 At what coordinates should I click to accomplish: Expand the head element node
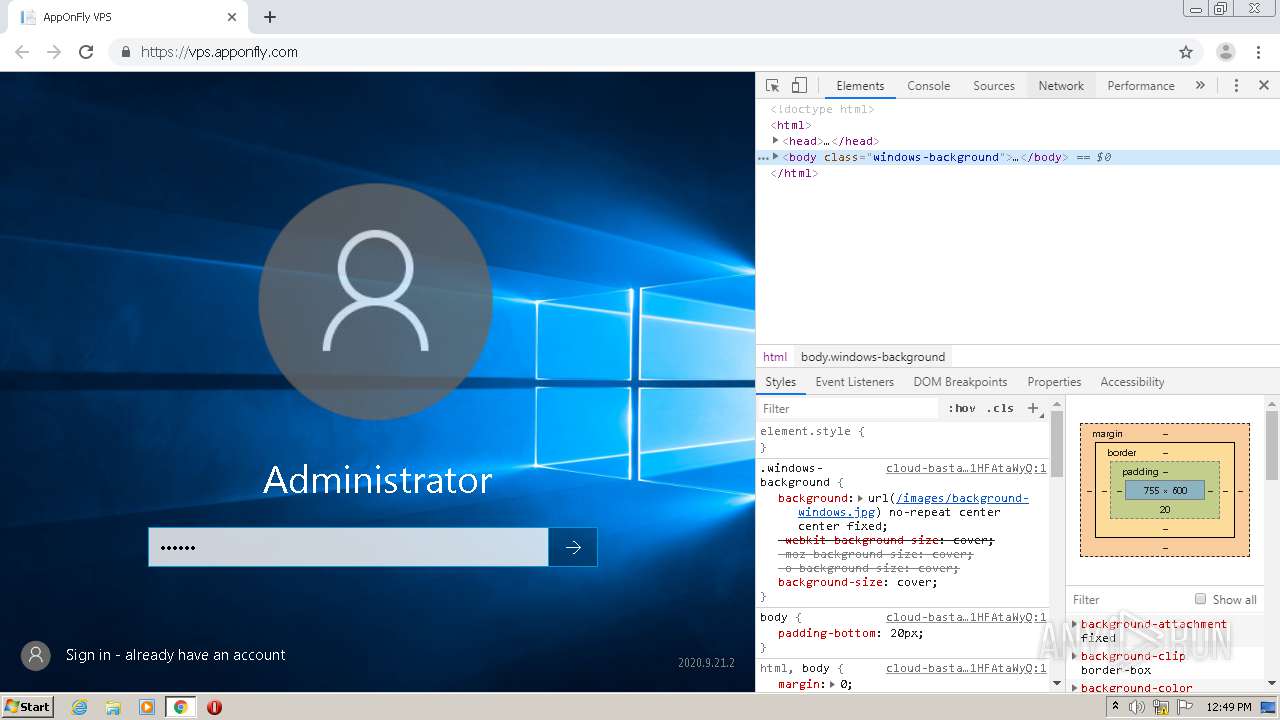coord(776,141)
